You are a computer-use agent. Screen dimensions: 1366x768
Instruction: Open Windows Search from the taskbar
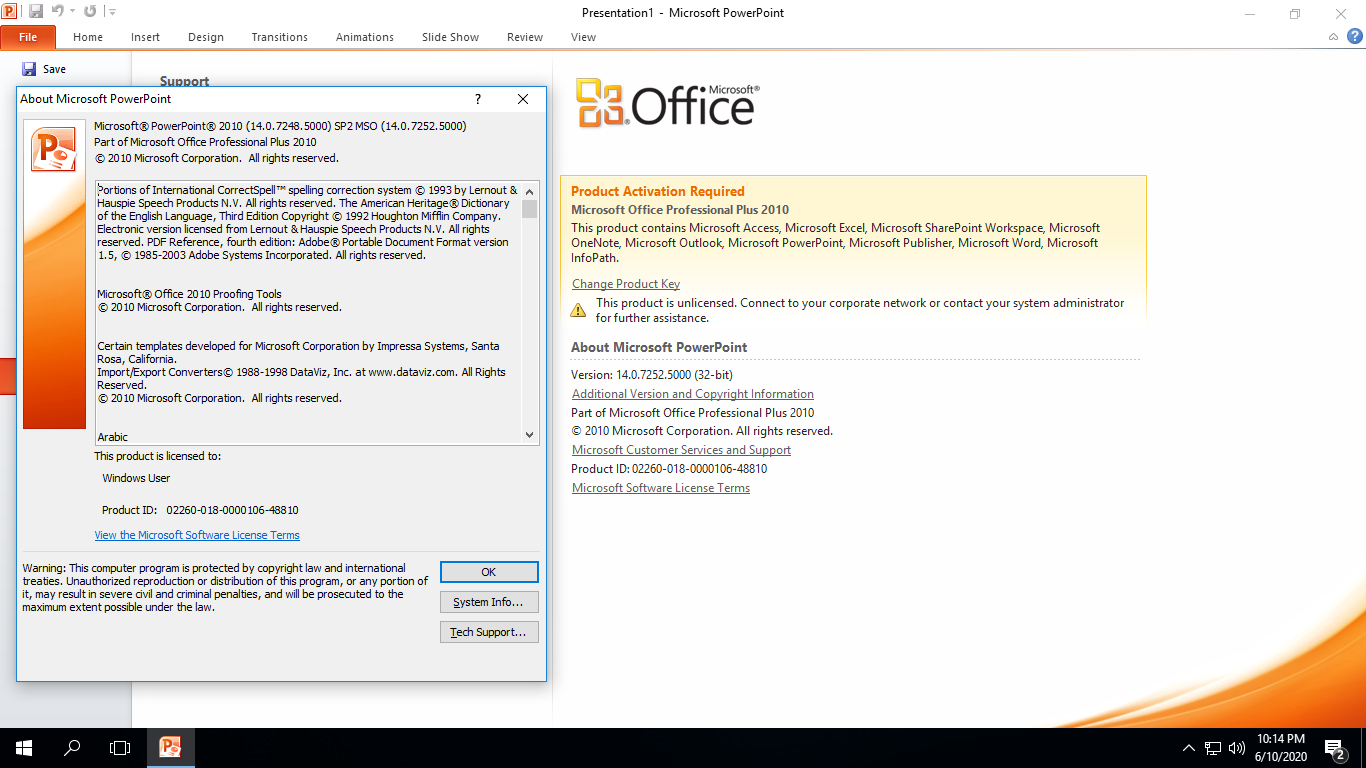tap(72, 747)
